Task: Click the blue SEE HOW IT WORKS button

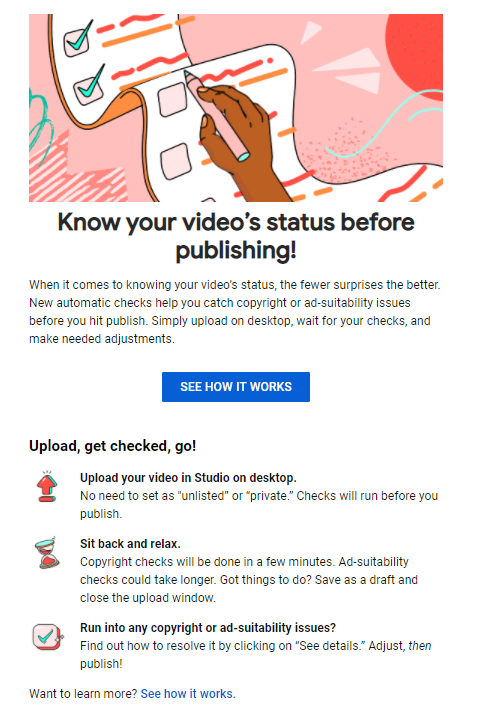Action: [x=236, y=387]
